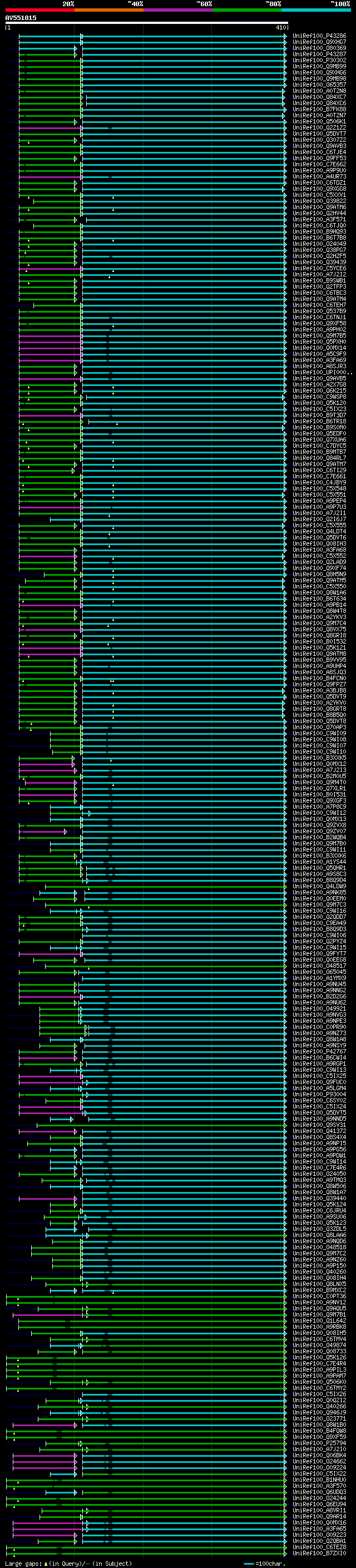Select UniRef100_Q506K1 label

pyautogui.click(x=319, y=121)
